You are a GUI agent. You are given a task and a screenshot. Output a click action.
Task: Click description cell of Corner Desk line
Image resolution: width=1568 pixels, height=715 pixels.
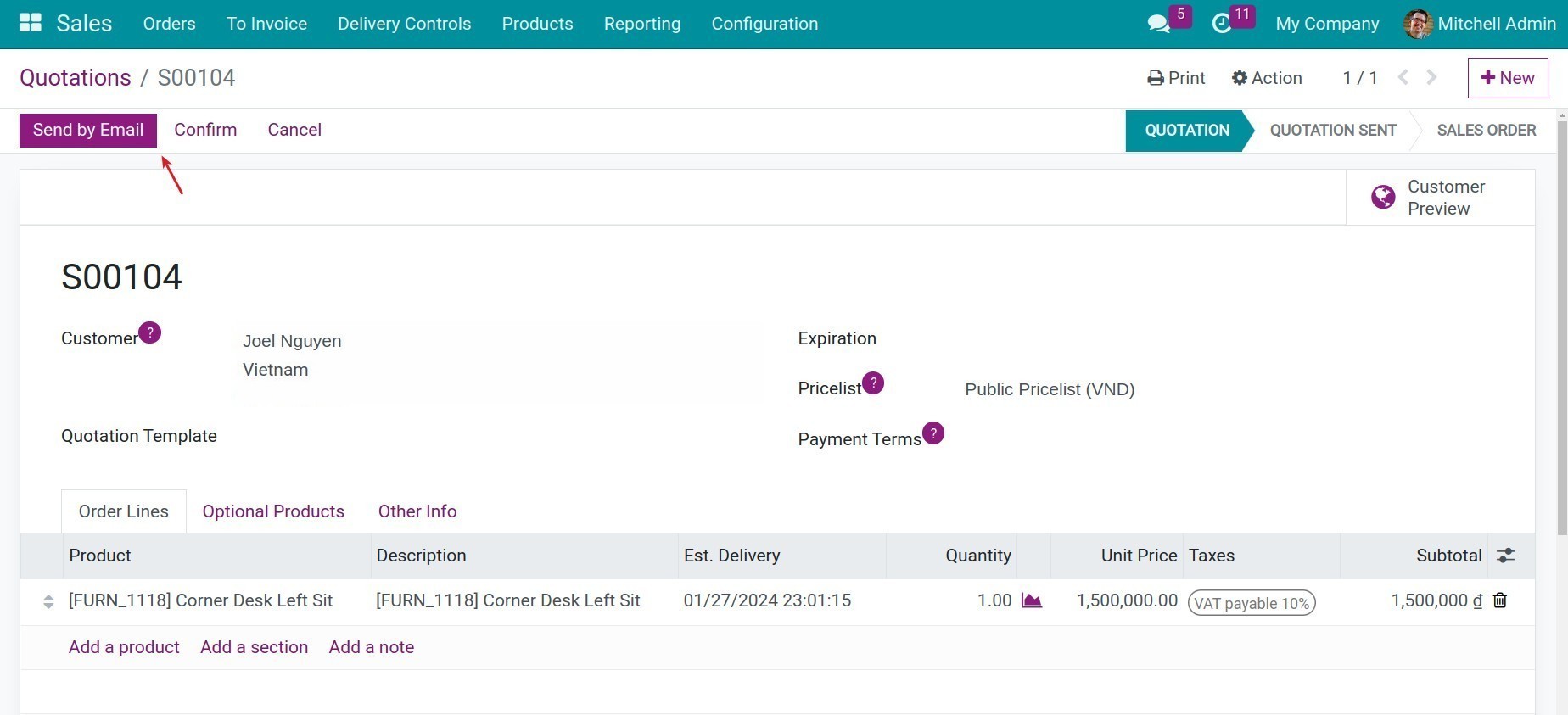click(x=507, y=600)
